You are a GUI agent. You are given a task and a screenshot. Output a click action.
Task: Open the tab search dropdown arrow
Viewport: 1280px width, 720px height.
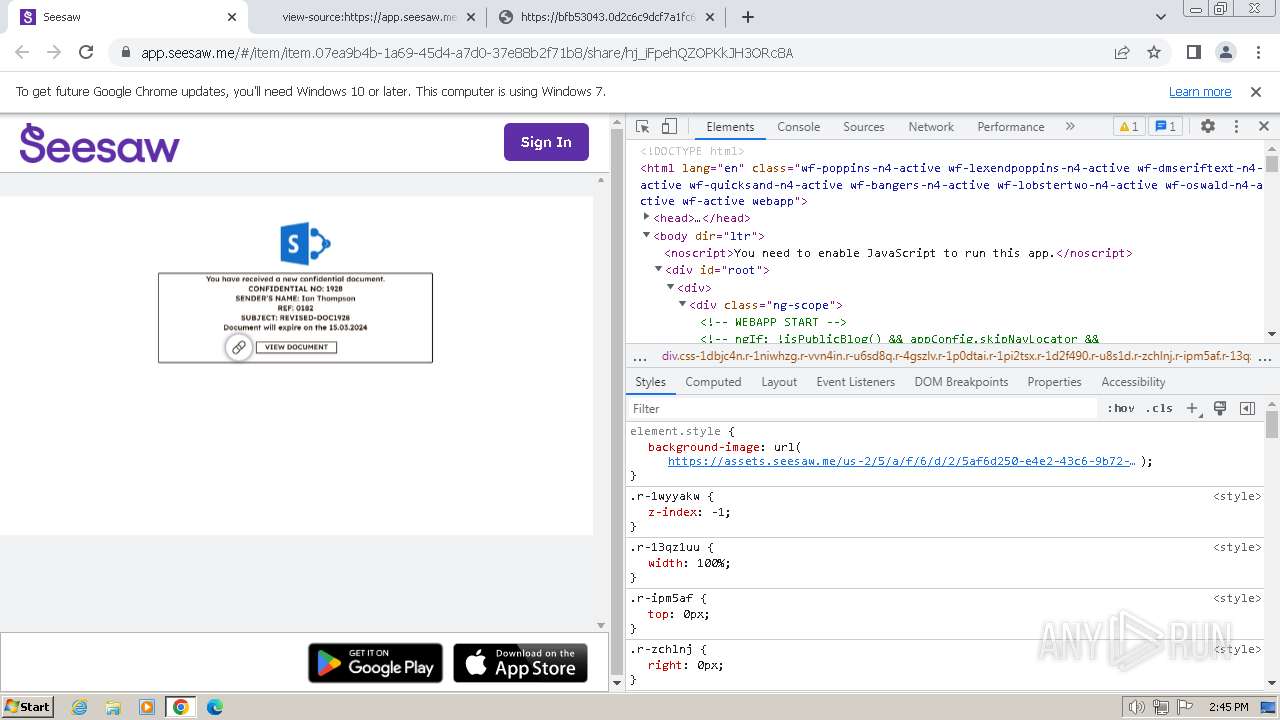1160,17
